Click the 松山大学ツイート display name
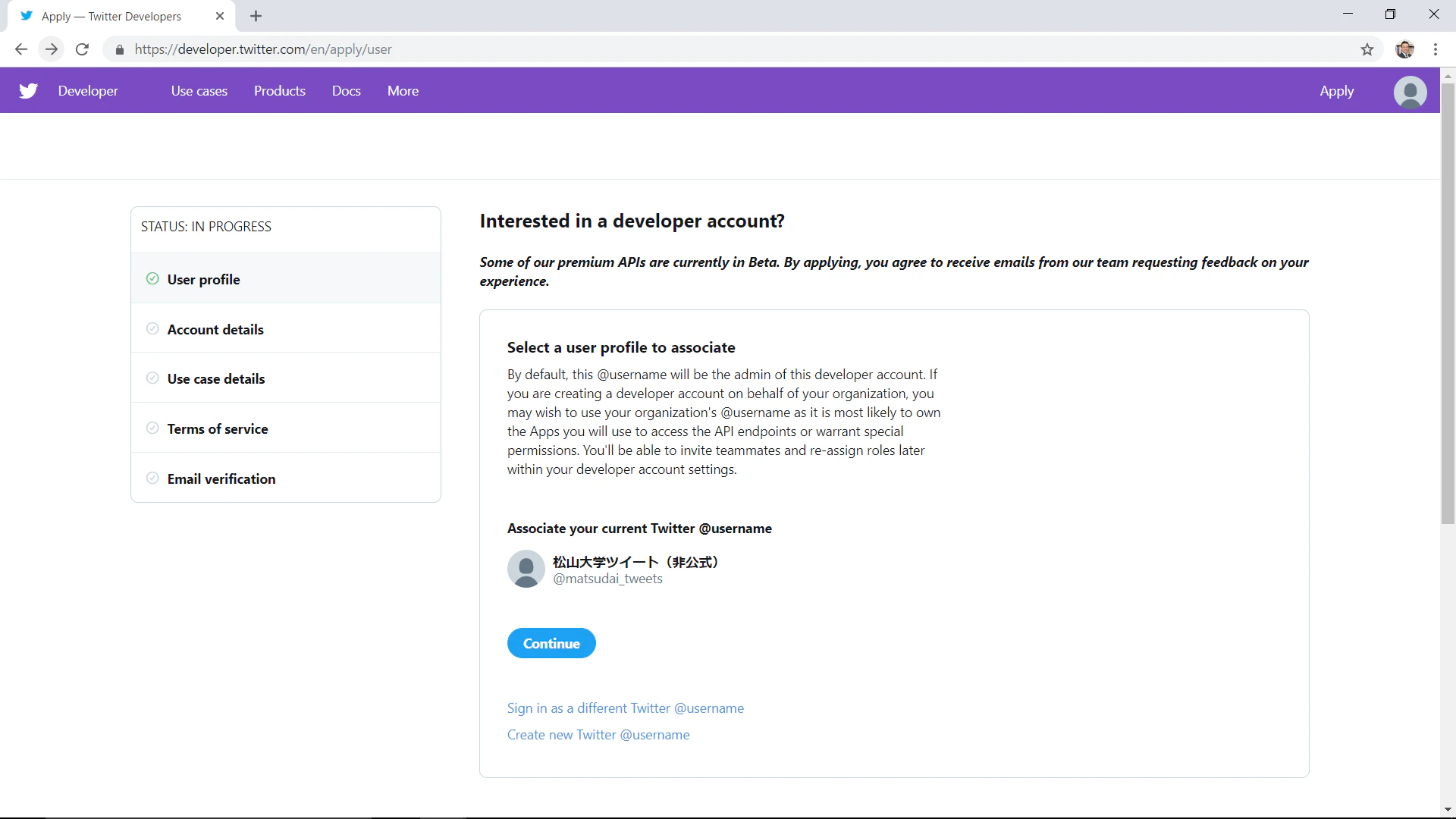Image resolution: width=1456 pixels, height=819 pixels. pyautogui.click(x=635, y=562)
